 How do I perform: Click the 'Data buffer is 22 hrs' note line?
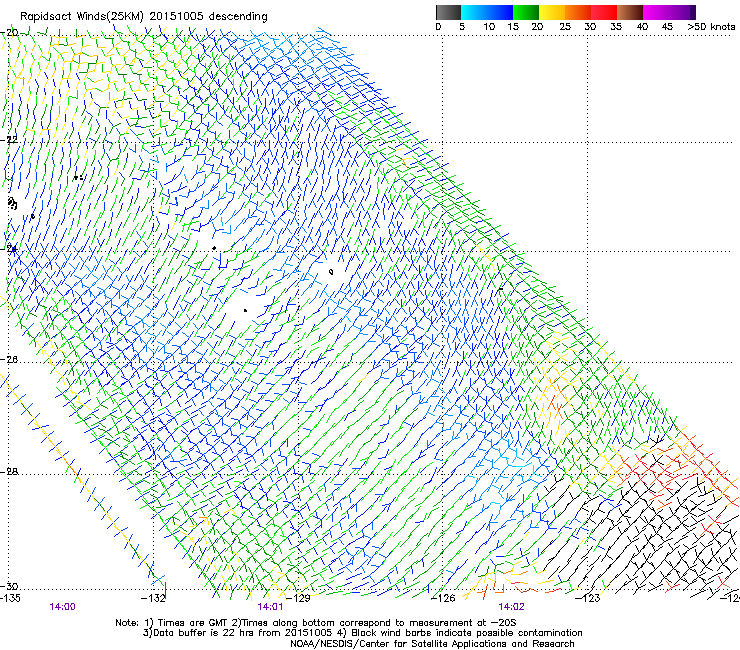362,633
